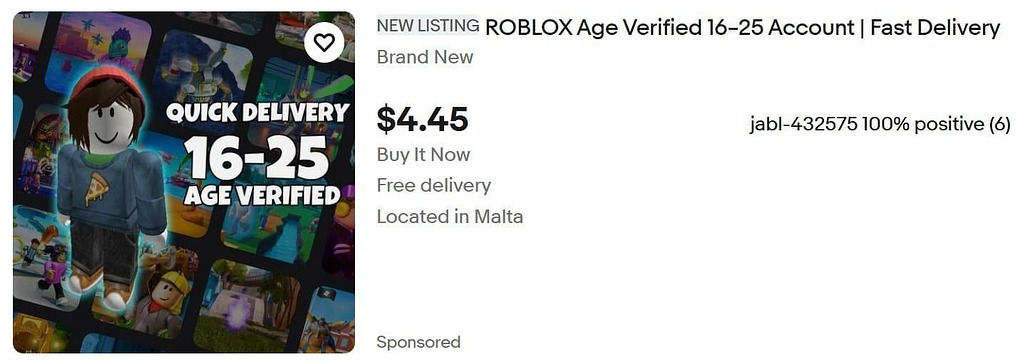Screen dimensions: 1035x361
Task: Click the Buy It Now label
Action: [x=423, y=155]
